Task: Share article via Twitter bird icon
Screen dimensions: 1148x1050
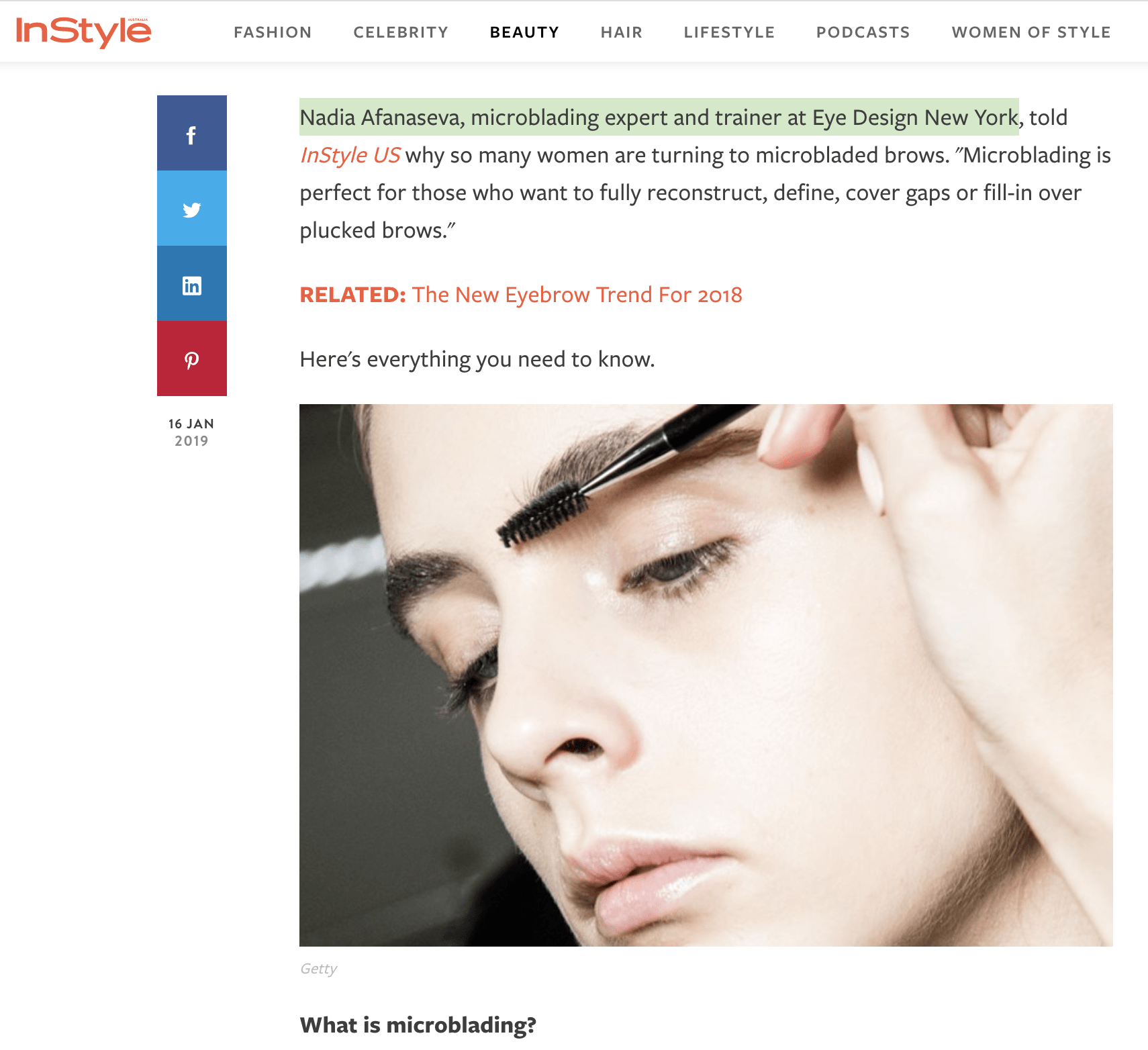Action: 192,208
